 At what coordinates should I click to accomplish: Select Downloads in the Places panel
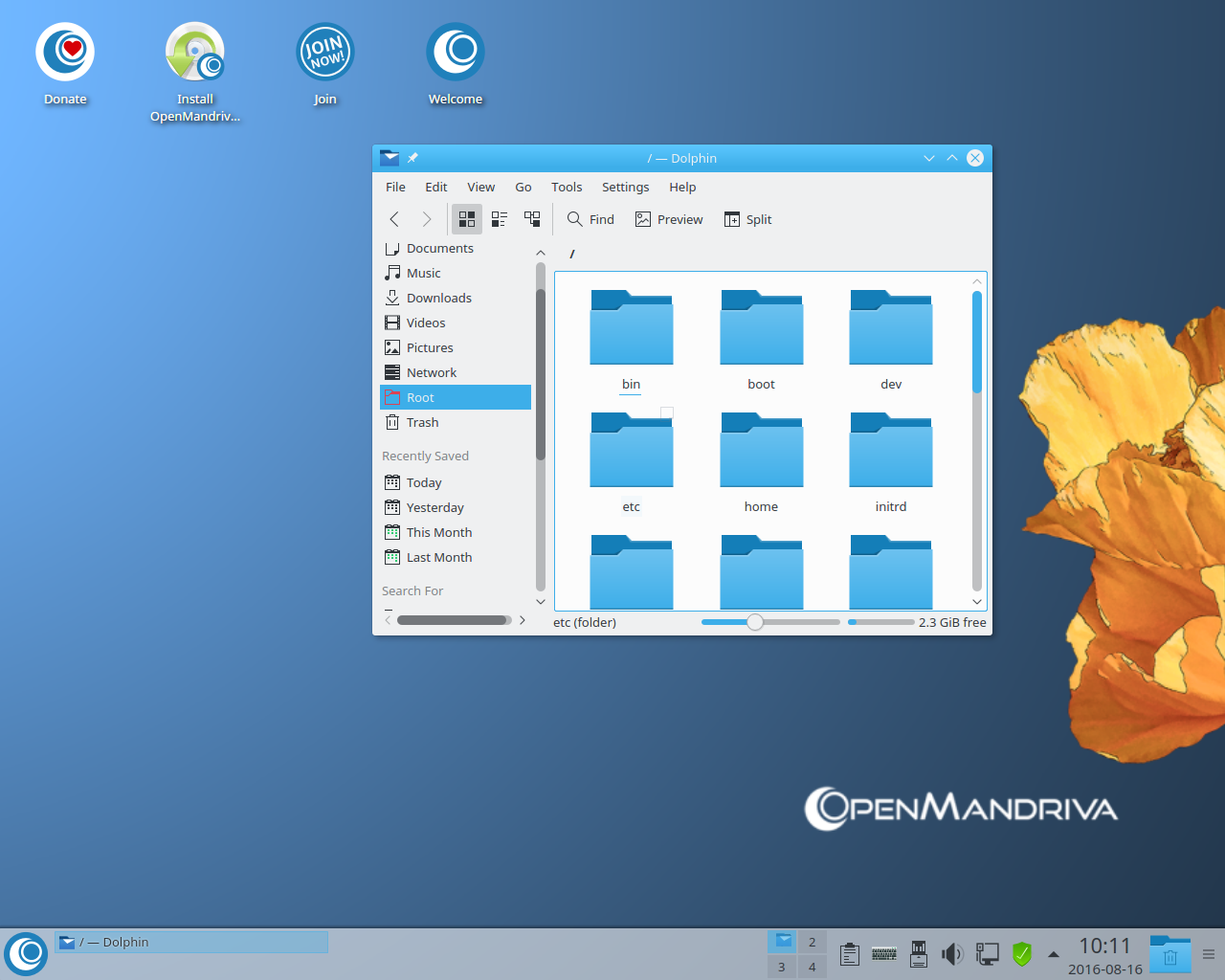pyautogui.click(x=456, y=298)
